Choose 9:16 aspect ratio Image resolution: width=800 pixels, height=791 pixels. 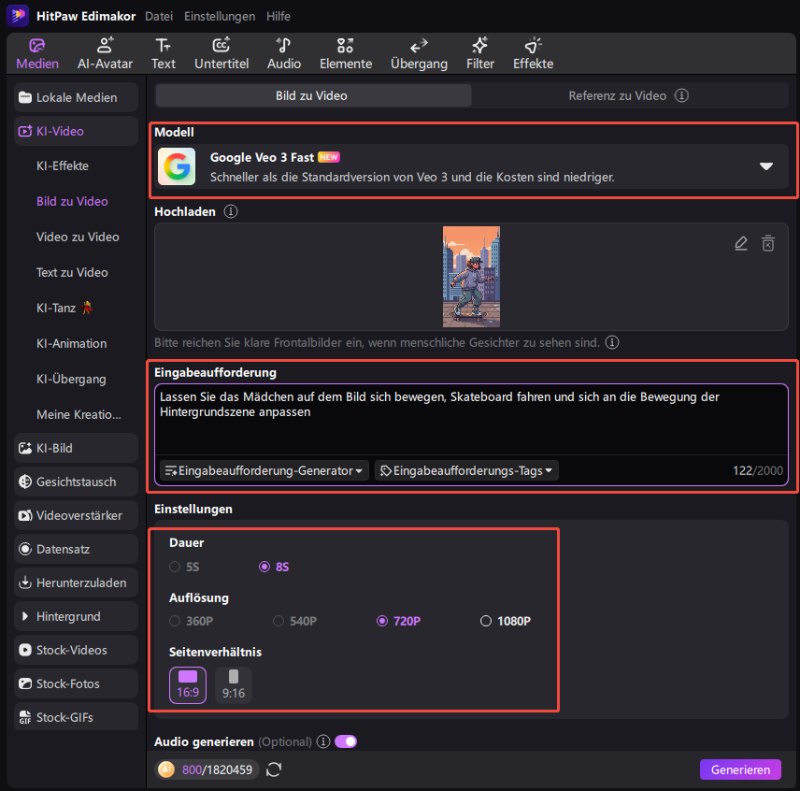[x=233, y=685]
